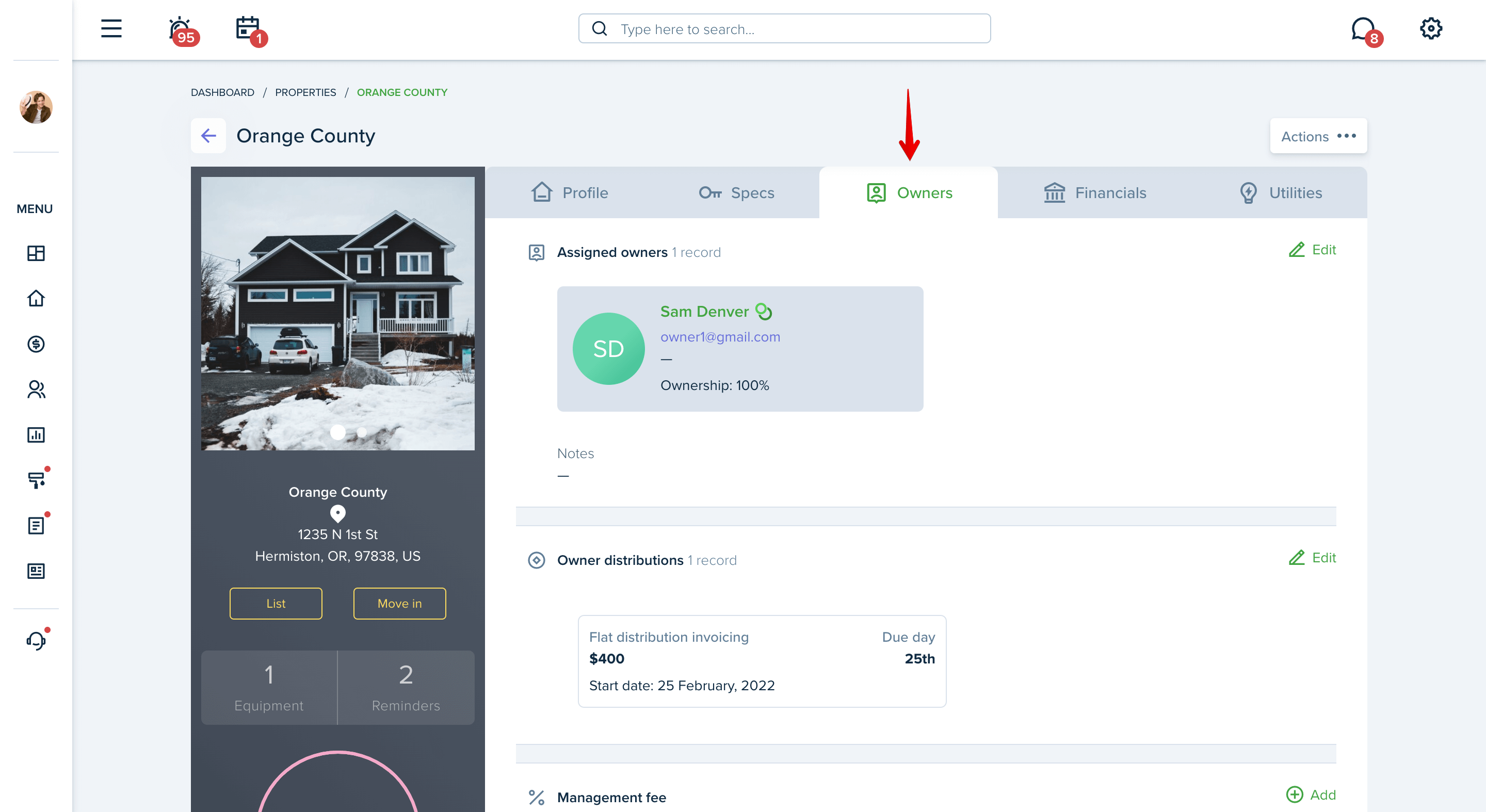The height and width of the screenshot is (812, 1486).
Task: Open news listing icon in sidebar
Action: point(36,571)
